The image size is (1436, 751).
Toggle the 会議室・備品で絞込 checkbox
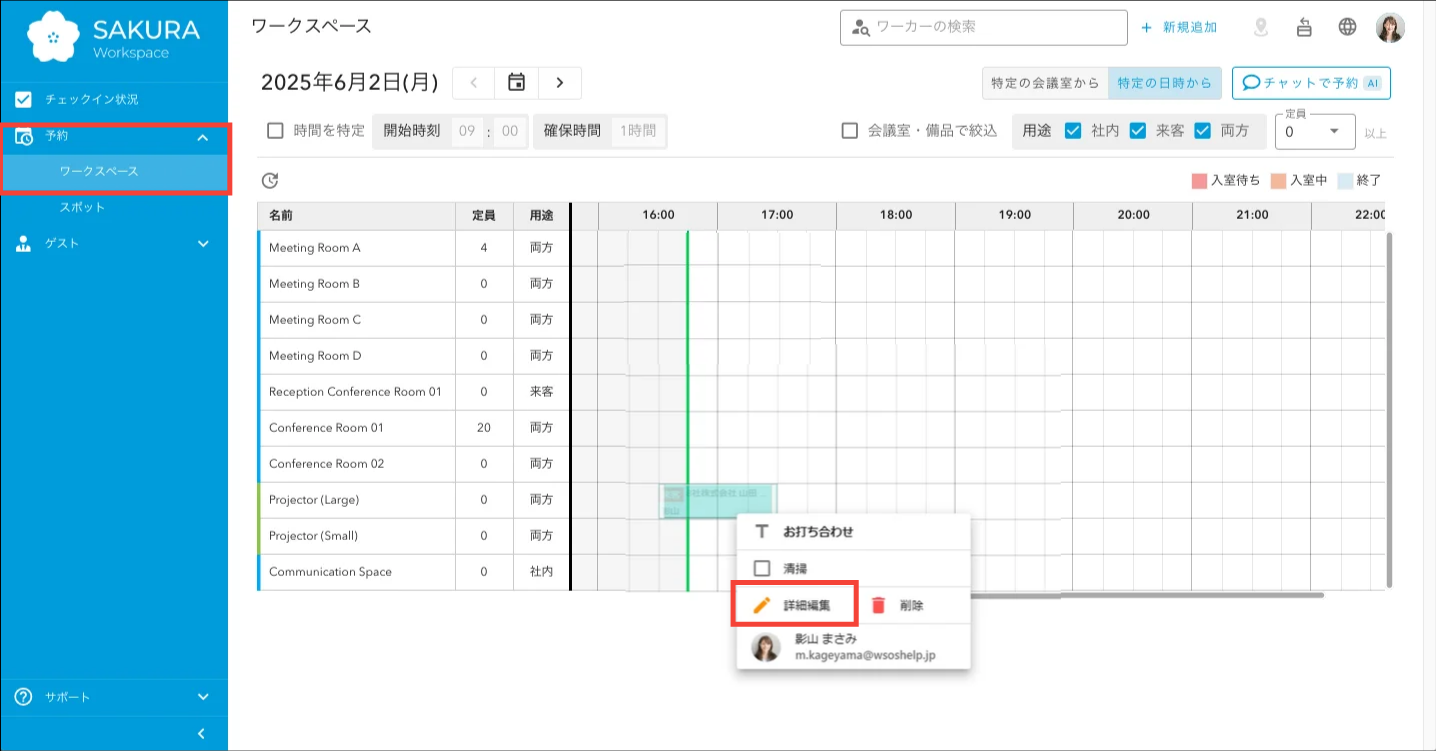click(x=850, y=131)
